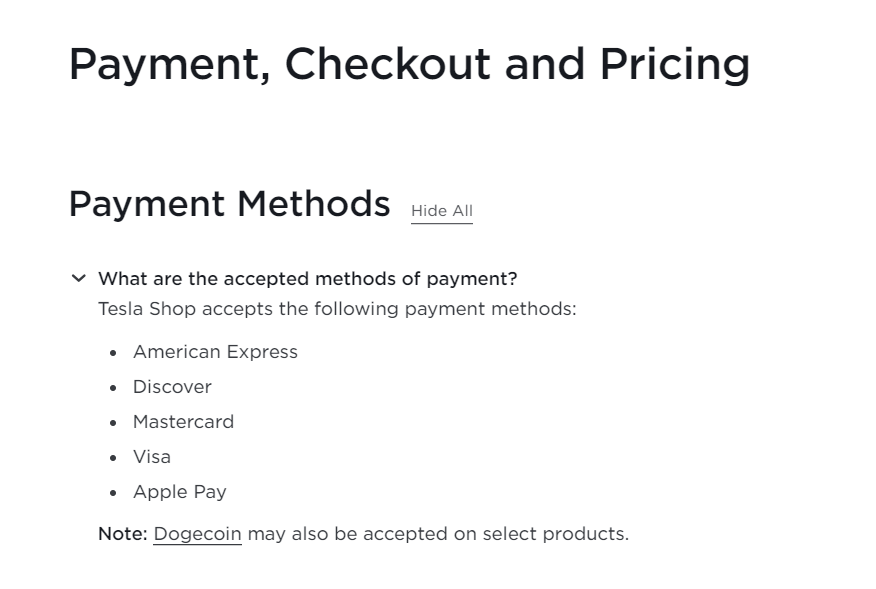
Task: Open the Dogecoin link
Action: [x=197, y=534]
